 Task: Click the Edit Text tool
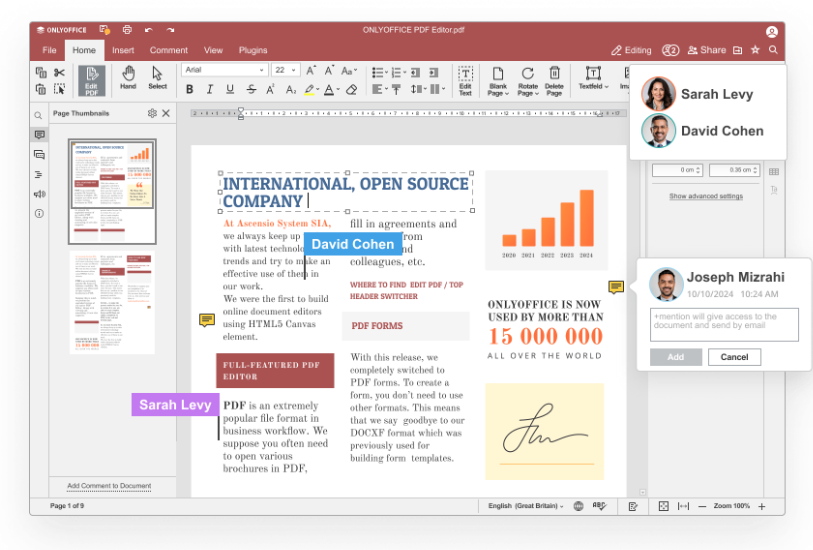[x=465, y=79]
